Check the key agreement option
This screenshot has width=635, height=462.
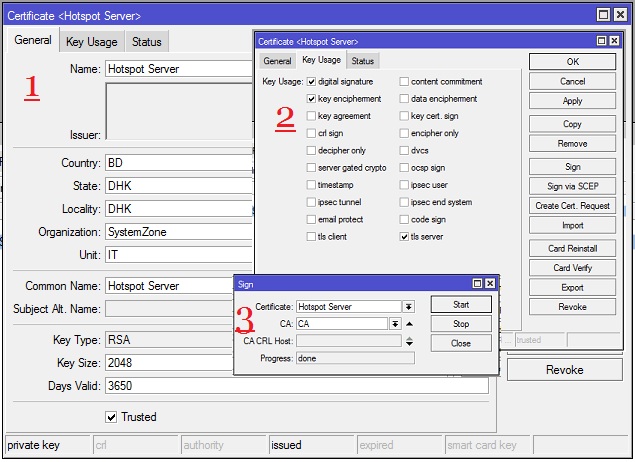click(311, 116)
